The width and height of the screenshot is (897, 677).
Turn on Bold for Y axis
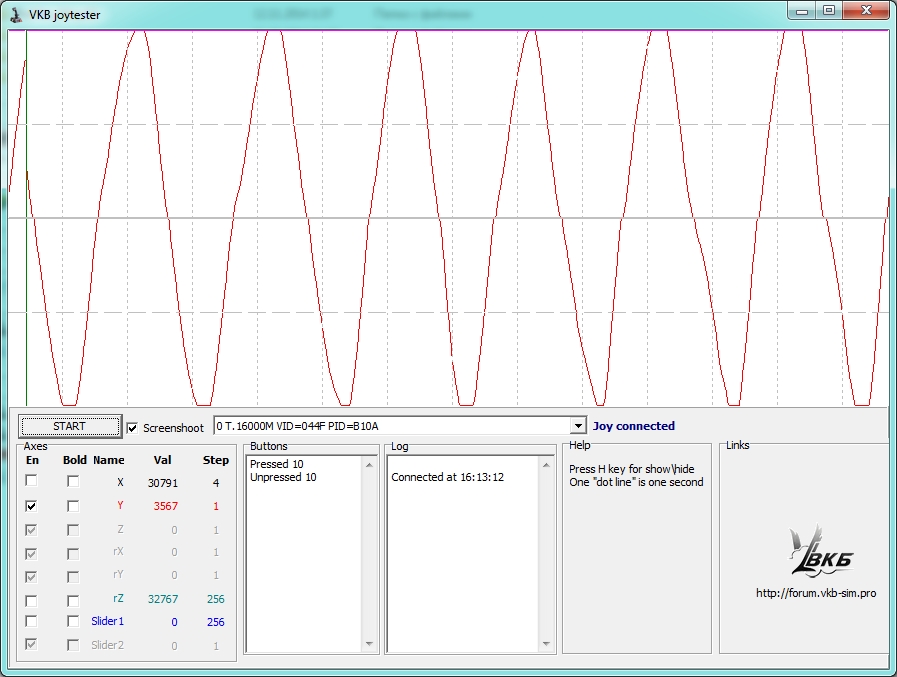(73, 506)
